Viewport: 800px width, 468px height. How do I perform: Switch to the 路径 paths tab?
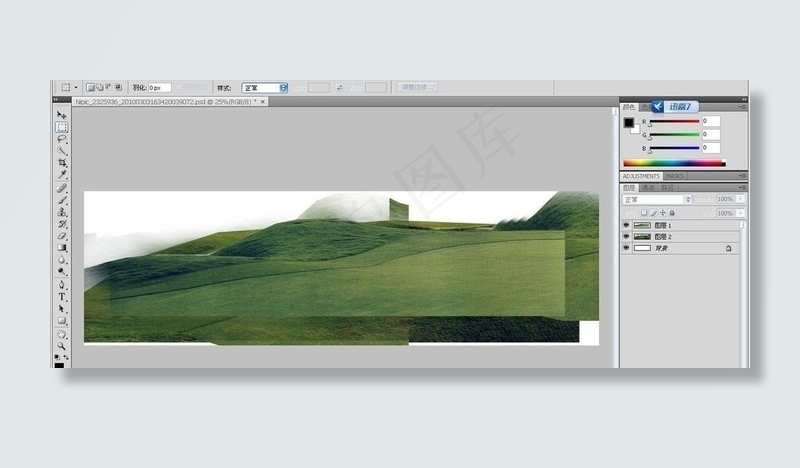tap(667, 187)
